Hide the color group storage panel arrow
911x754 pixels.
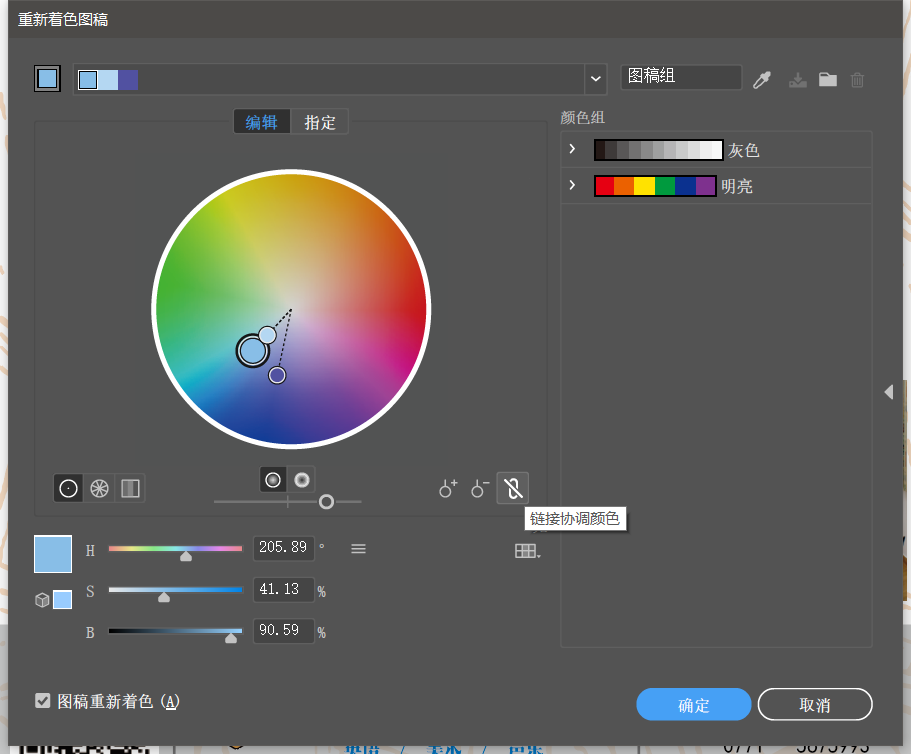[x=889, y=392]
